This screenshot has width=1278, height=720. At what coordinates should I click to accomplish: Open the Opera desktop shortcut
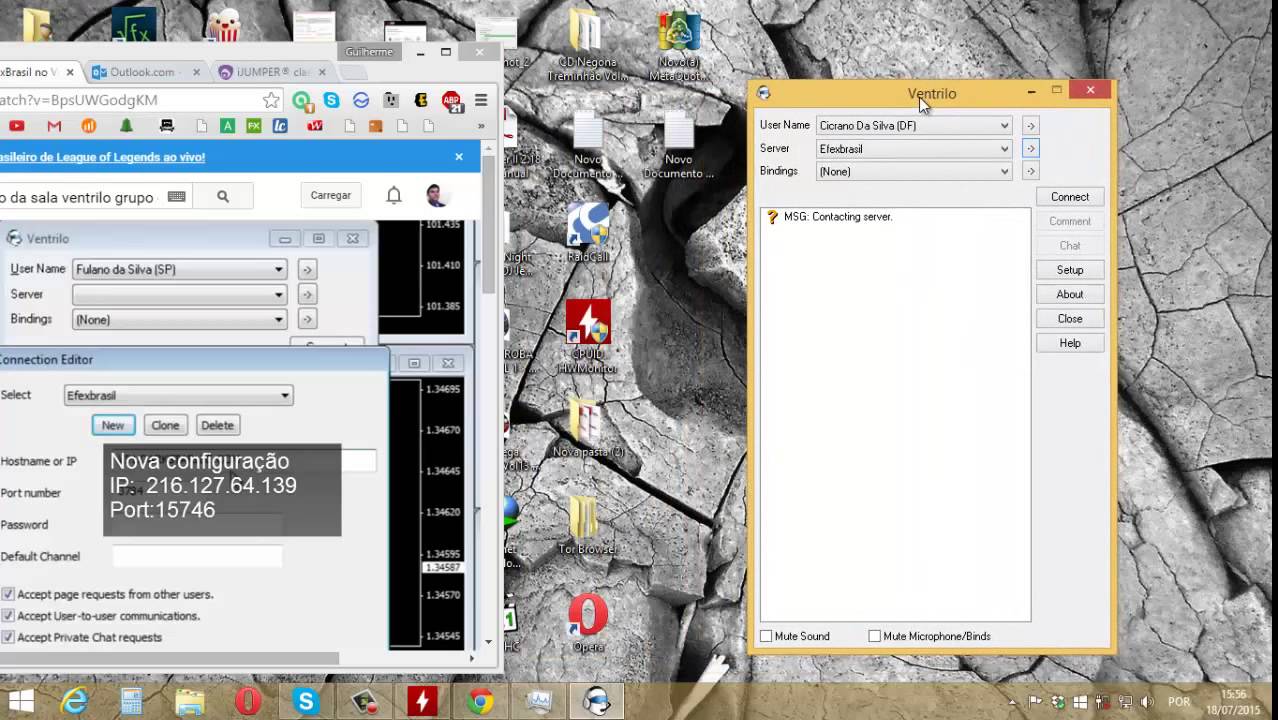[588, 623]
